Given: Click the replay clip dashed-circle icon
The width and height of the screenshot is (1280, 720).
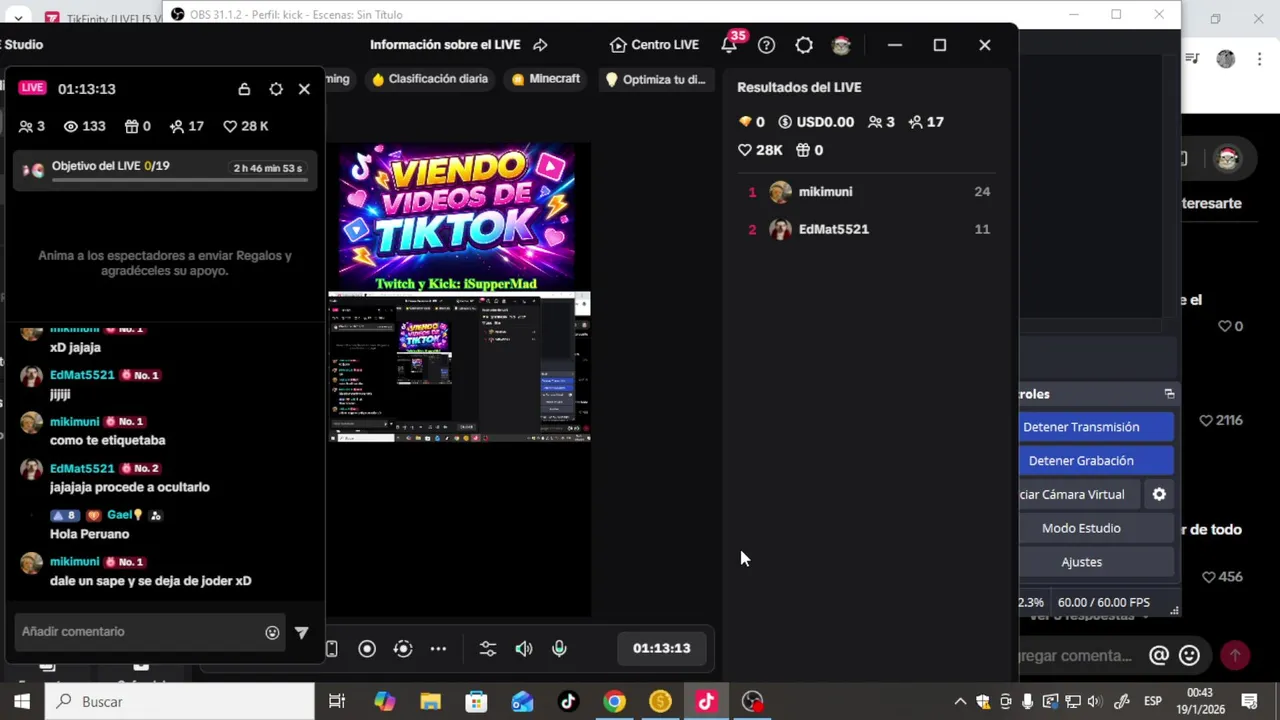Looking at the screenshot, I should click(x=403, y=649).
